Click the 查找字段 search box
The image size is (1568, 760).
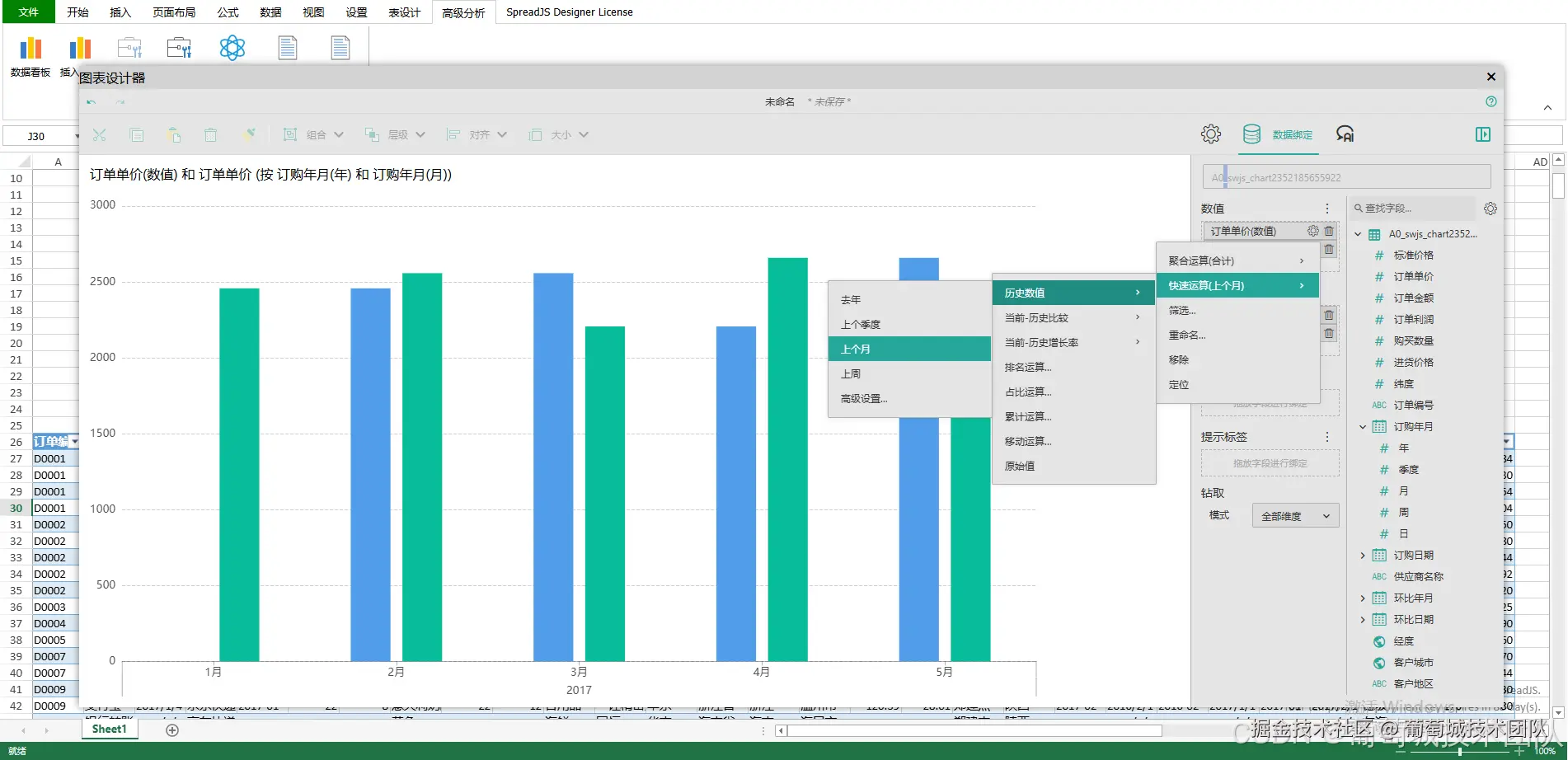[x=1413, y=209]
